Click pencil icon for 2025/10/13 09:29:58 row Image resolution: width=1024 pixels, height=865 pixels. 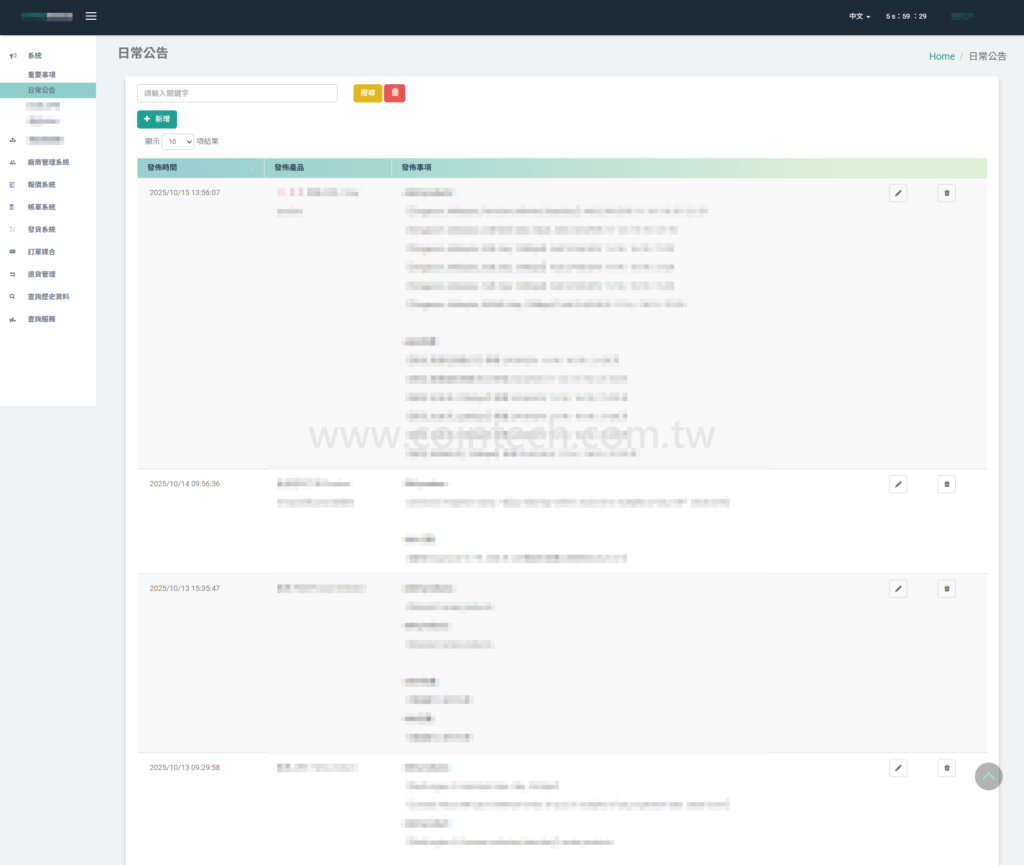click(898, 768)
